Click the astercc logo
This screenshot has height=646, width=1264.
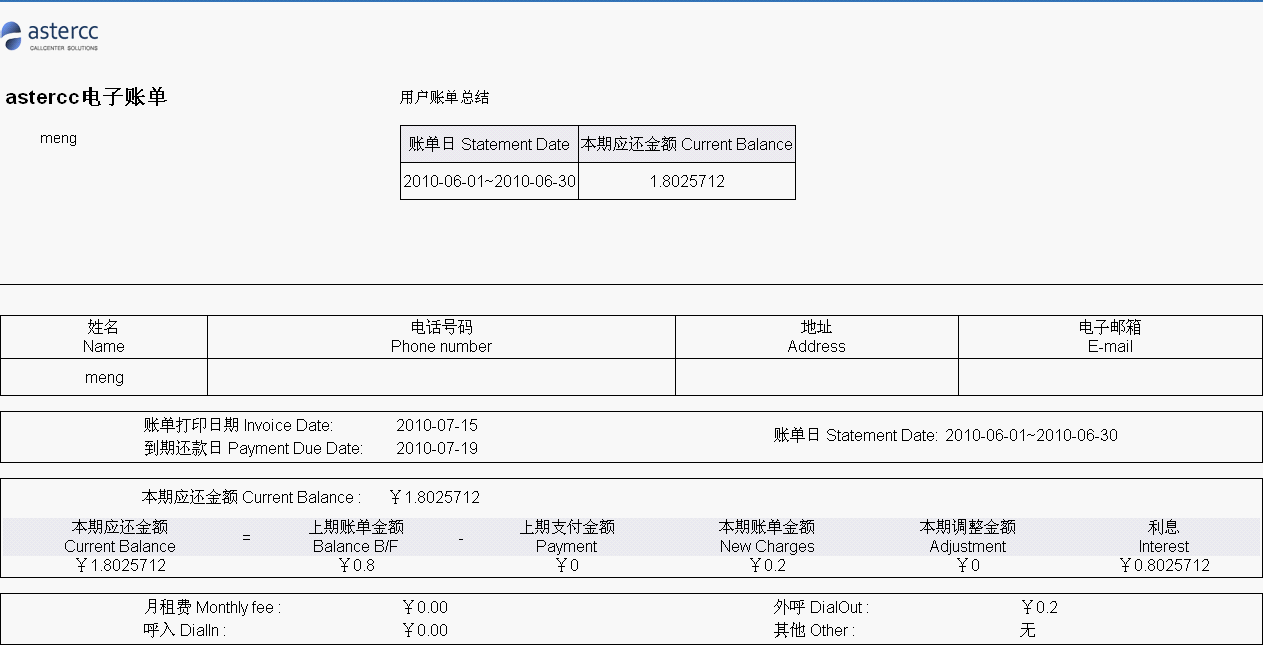[x=50, y=35]
